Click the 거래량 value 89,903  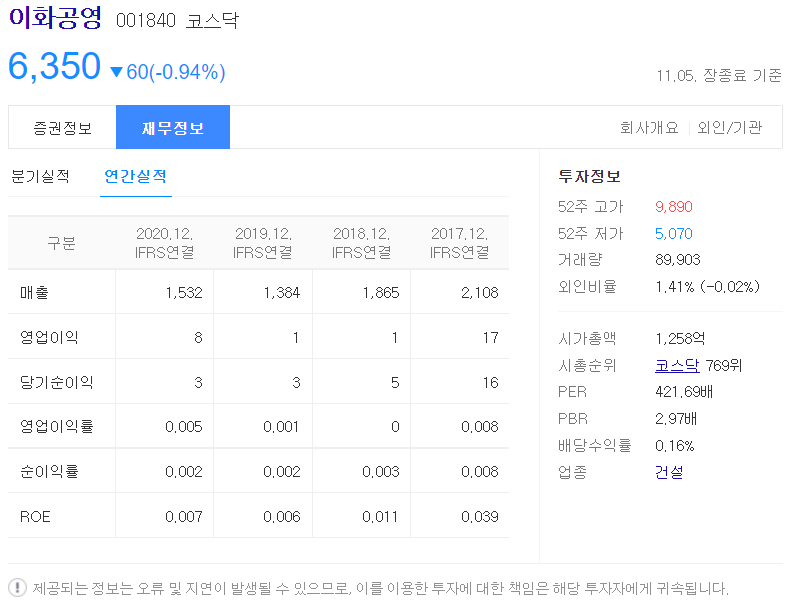tap(678, 260)
